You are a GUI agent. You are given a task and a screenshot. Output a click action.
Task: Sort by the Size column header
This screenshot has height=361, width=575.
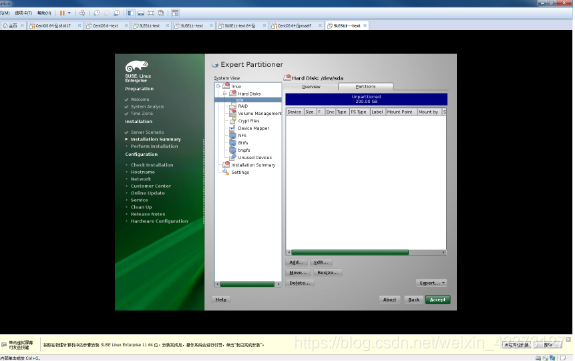tap(310, 112)
